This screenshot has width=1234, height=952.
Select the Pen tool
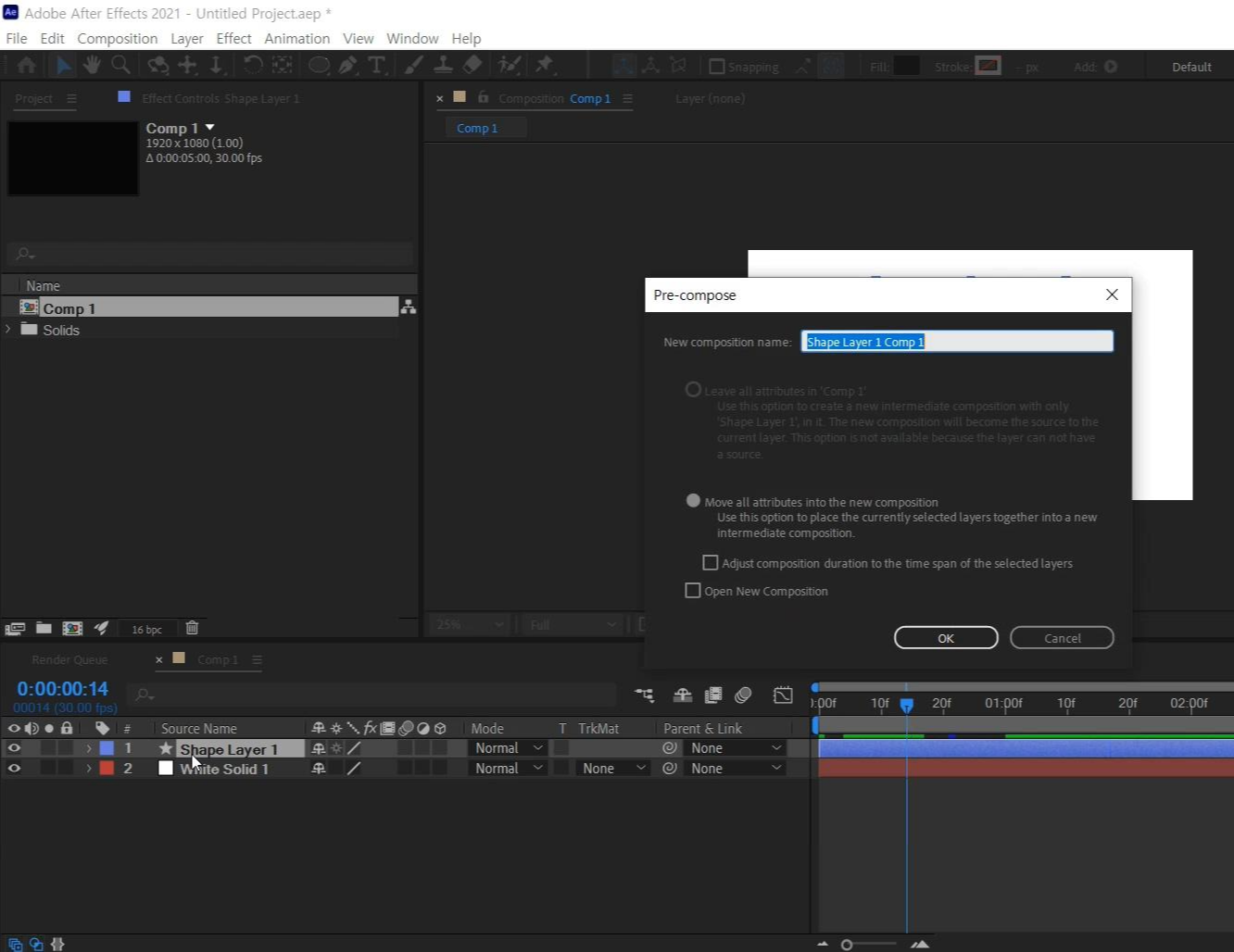tap(348, 66)
